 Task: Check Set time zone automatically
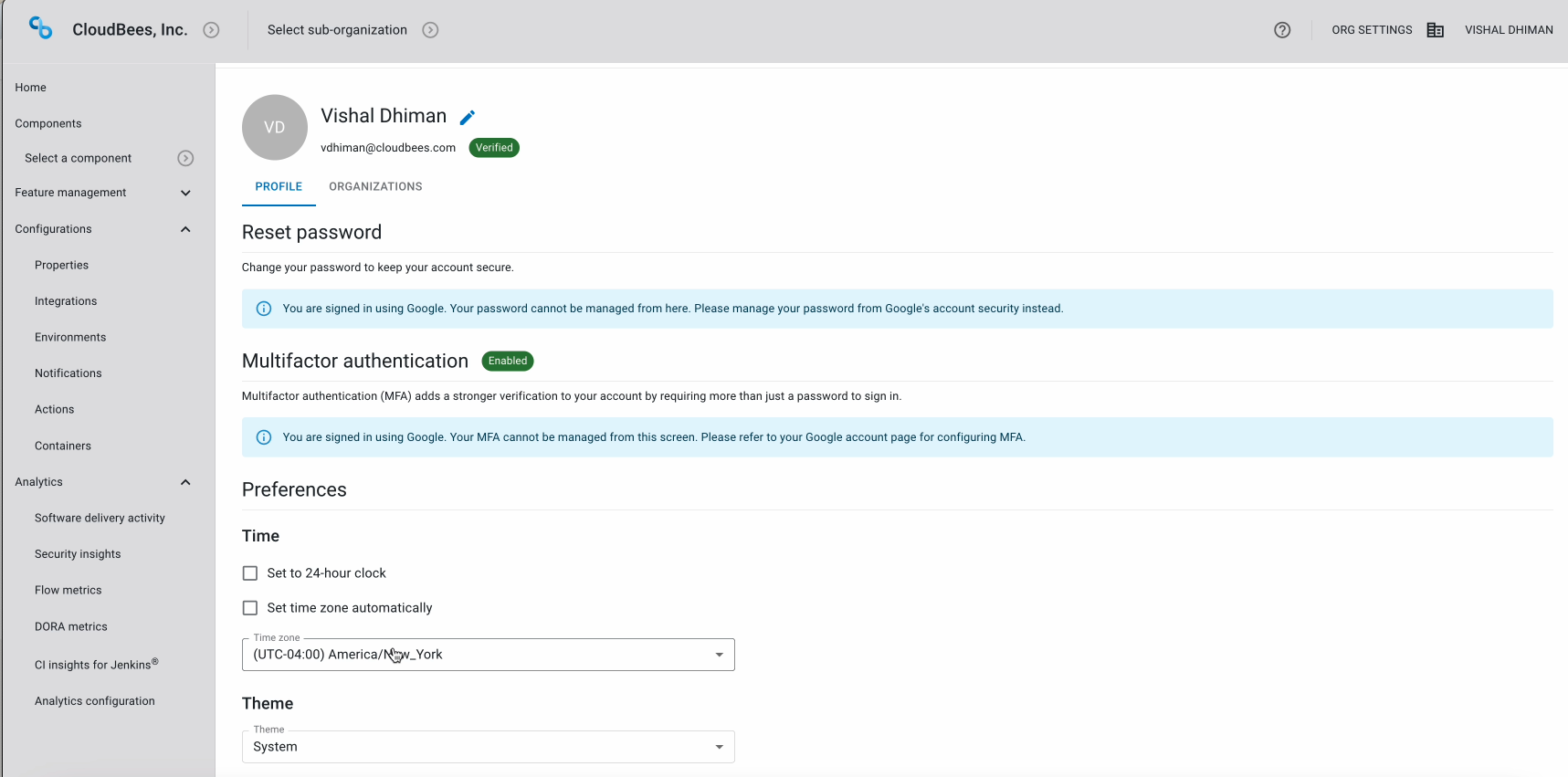point(250,608)
